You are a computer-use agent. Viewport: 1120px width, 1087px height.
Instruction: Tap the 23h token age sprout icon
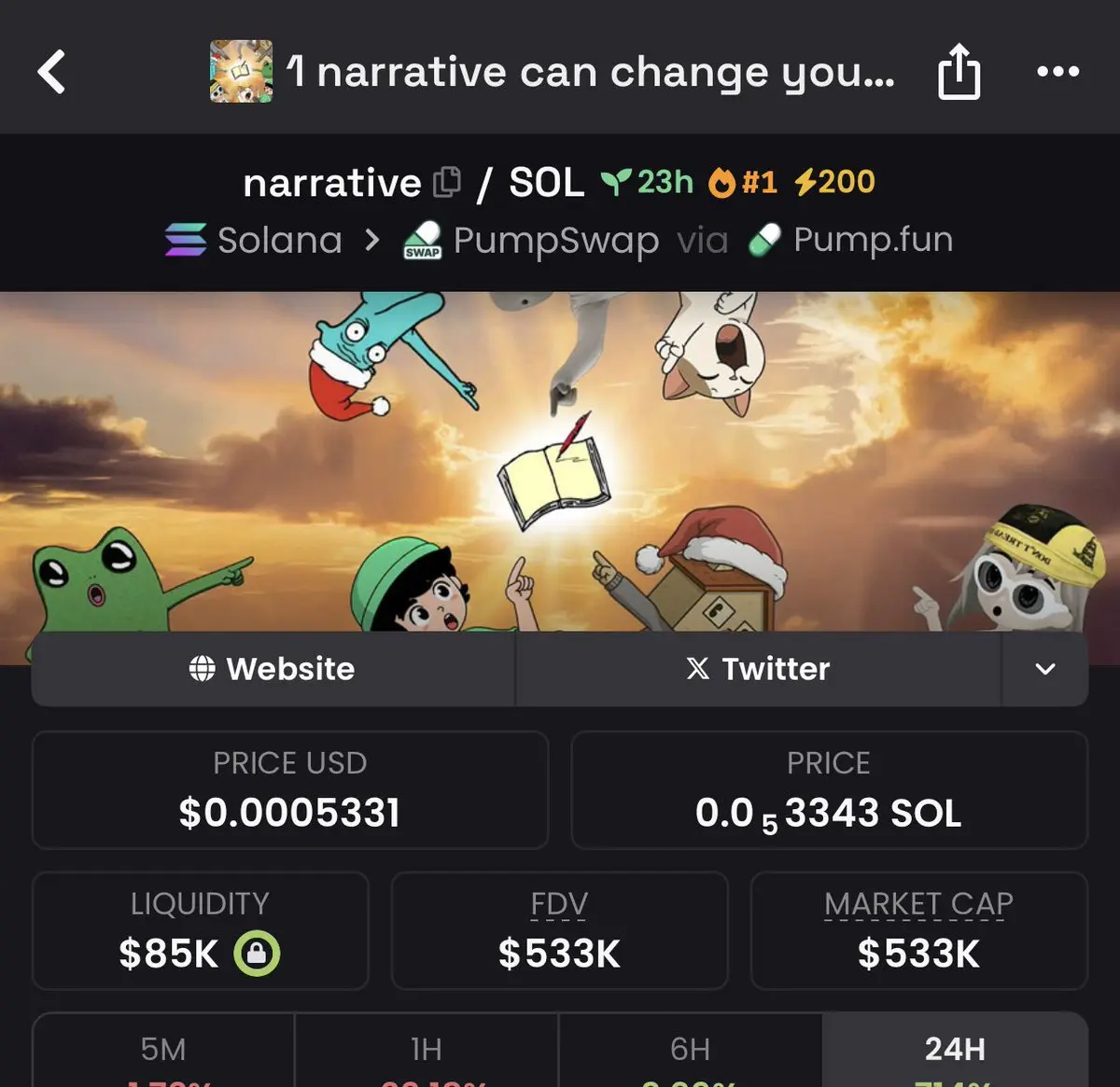pos(616,182)
